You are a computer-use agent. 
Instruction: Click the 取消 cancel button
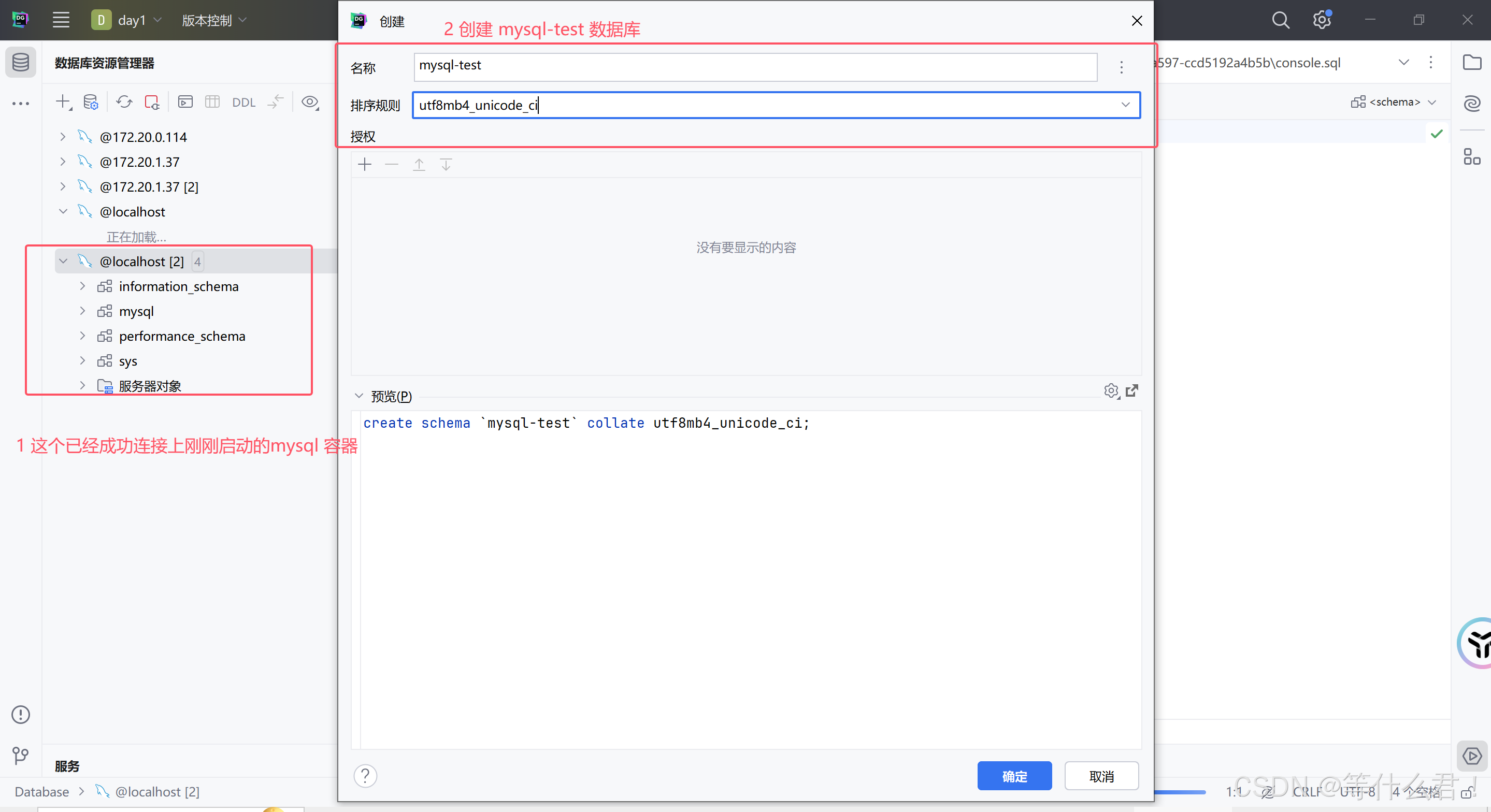(x=1101, y=776)
